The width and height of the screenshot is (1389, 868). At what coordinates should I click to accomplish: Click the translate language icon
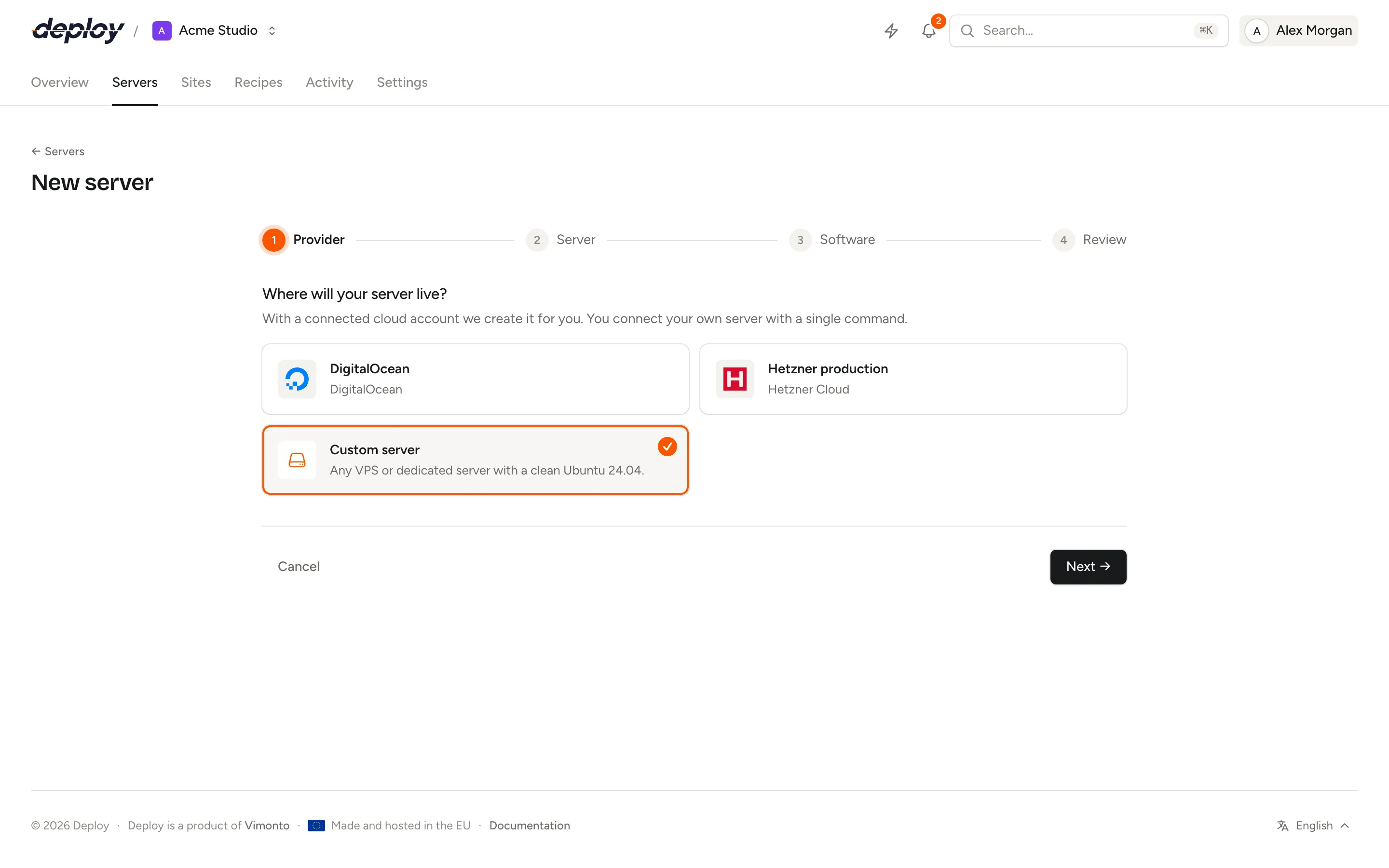point(1283,826)
